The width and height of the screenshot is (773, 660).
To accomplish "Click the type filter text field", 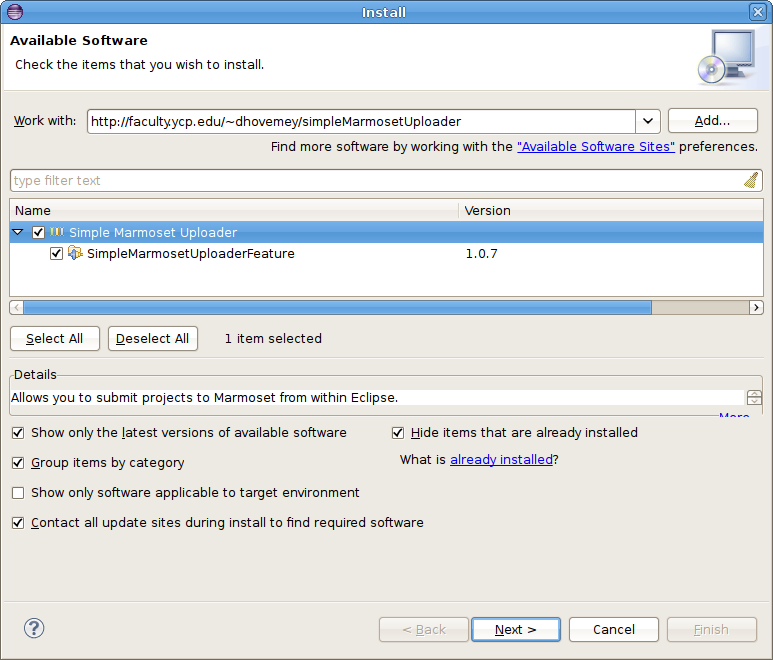I will pos(375,181).
